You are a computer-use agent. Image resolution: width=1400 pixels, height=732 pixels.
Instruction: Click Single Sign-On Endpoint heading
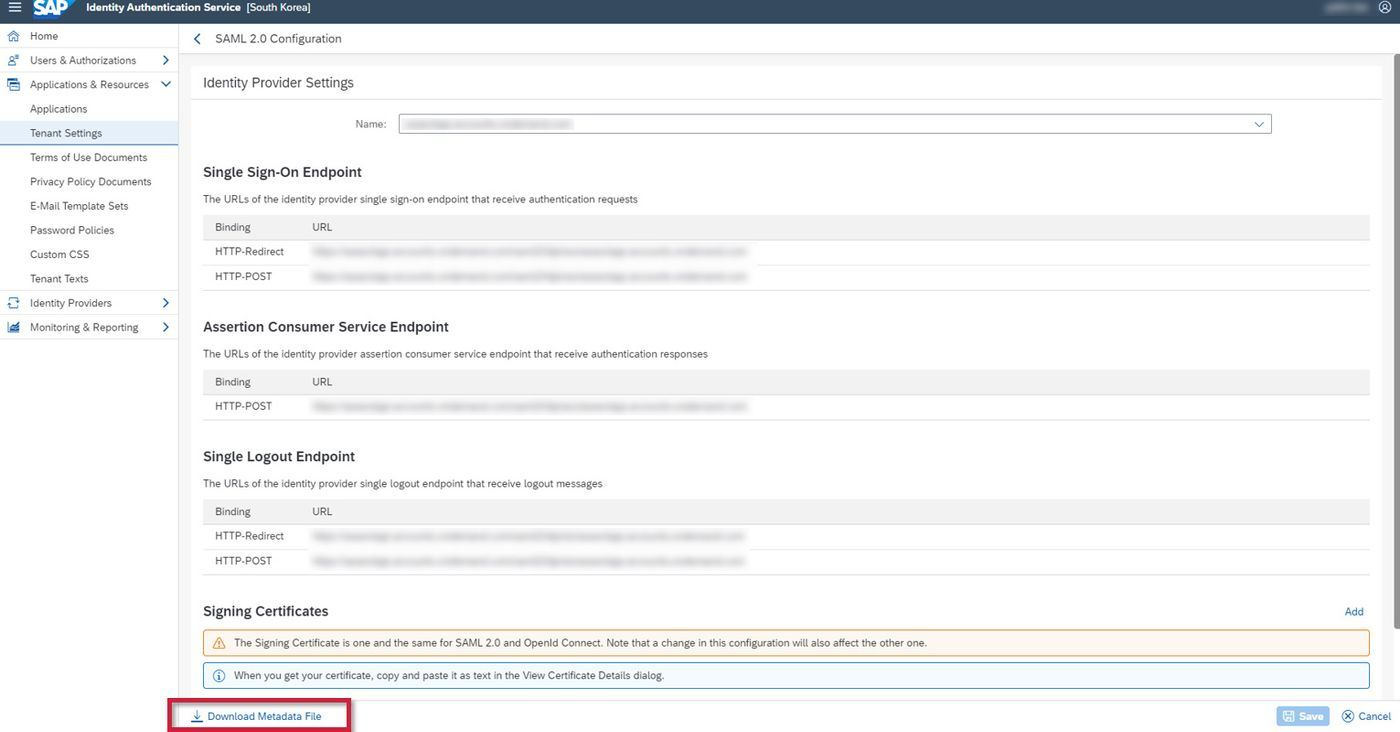pos(282,172)
